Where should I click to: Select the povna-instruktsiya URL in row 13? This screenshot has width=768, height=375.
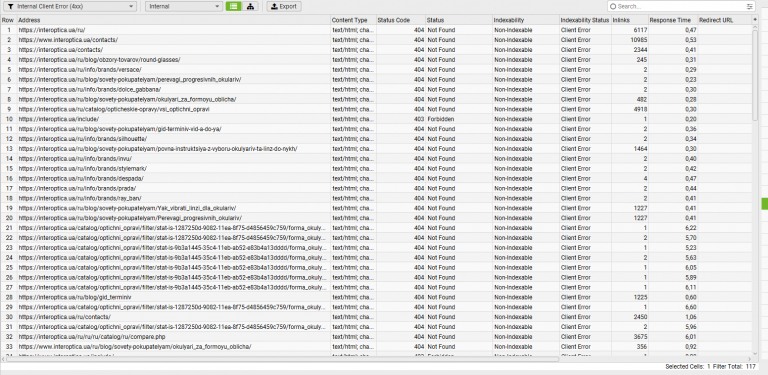point(158,149)
